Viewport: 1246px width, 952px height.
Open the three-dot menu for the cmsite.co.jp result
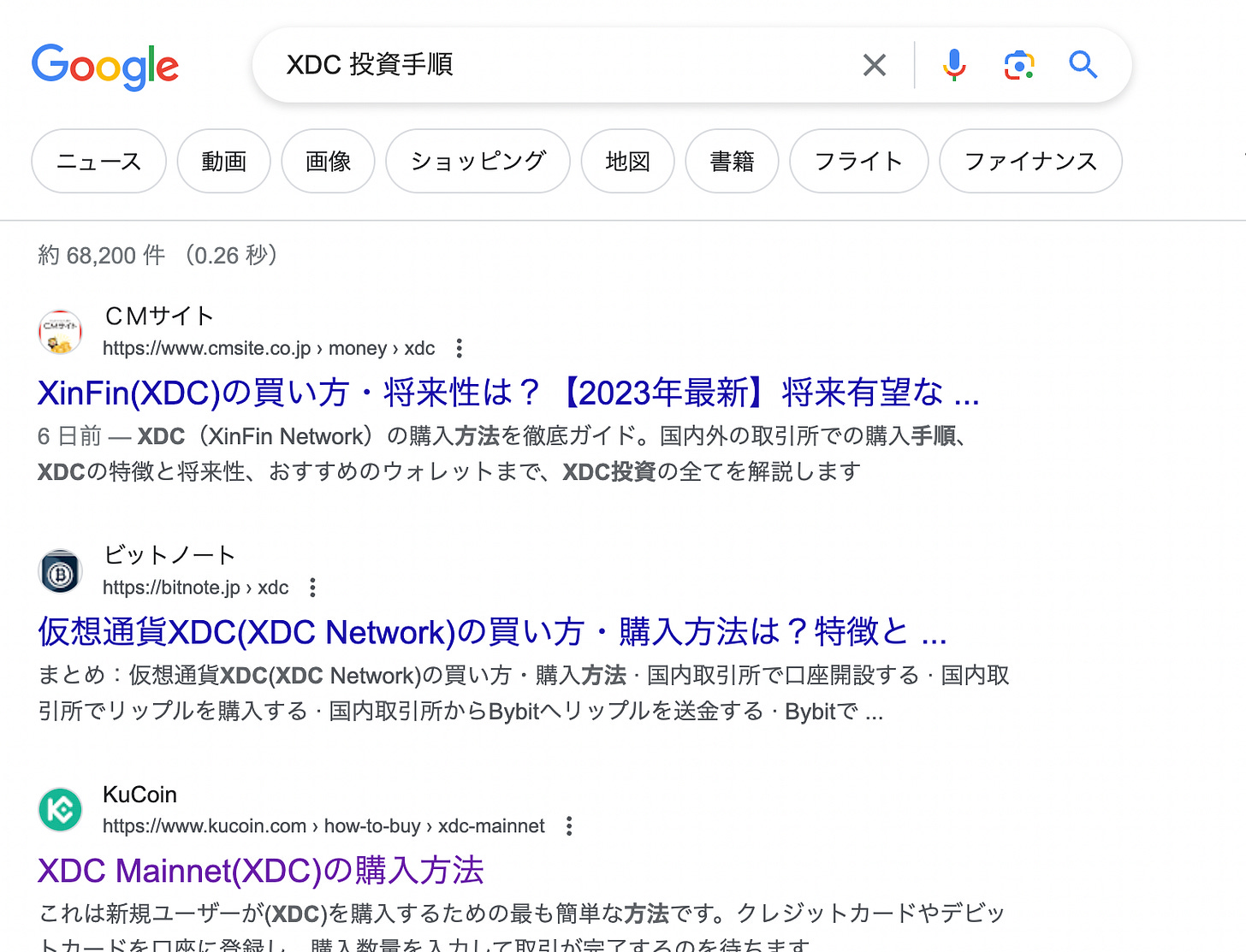click(x=460, y=348)
